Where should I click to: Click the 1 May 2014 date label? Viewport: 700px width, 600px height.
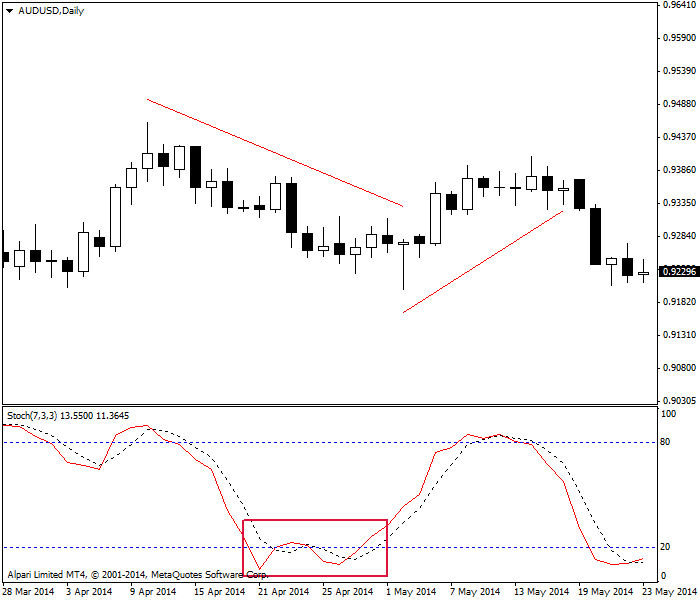point(410,591)
